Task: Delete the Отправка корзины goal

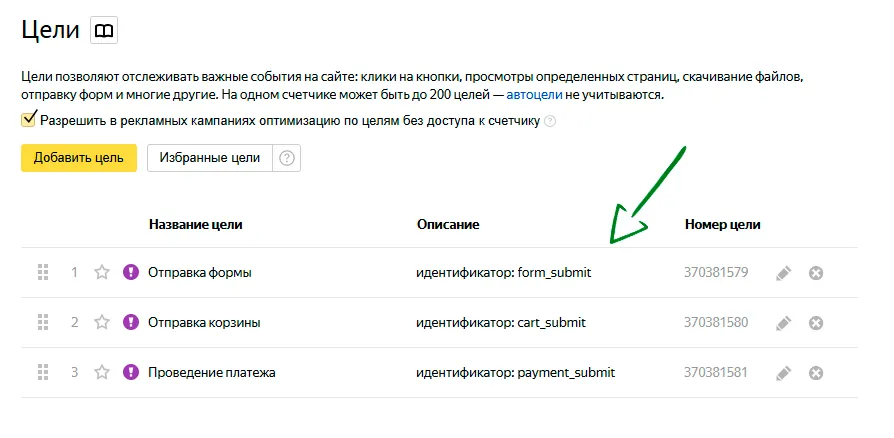Action: [x=816, y=323]
